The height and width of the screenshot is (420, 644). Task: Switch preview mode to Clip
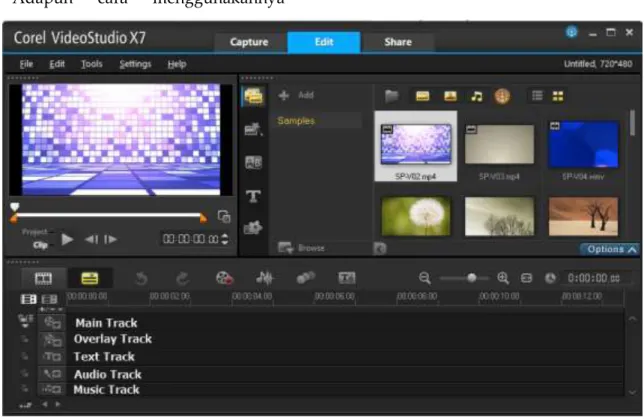point(40,245)
